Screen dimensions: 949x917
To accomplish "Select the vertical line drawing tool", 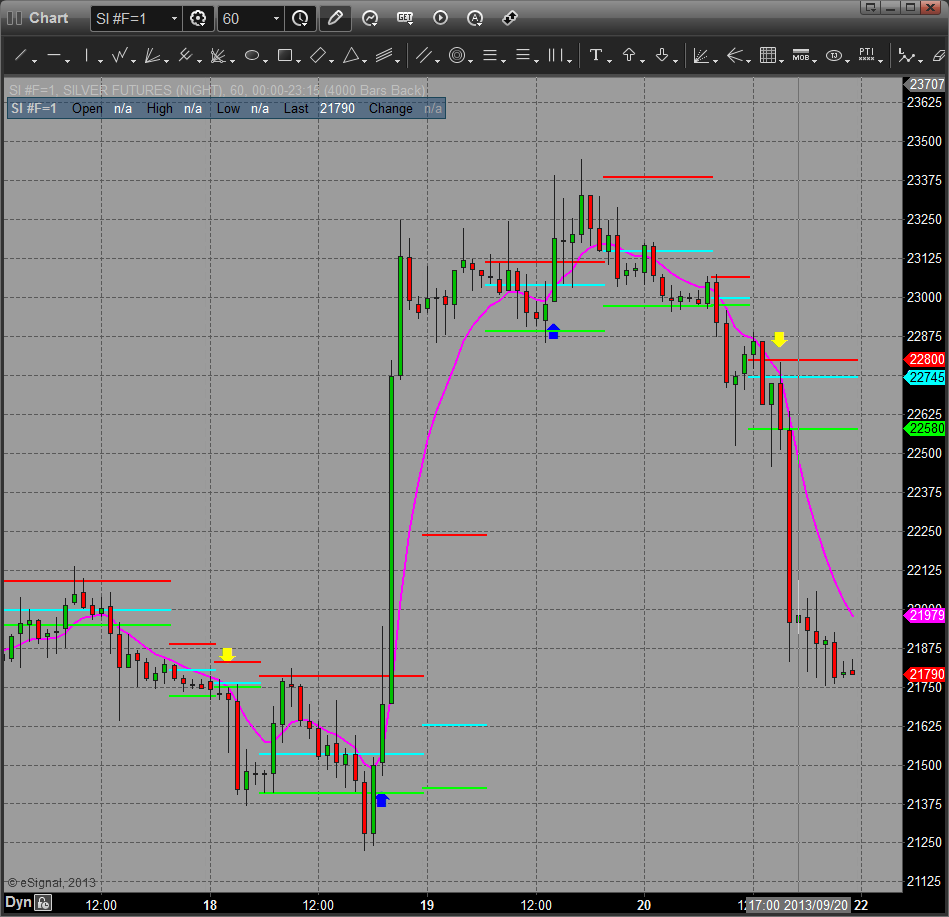I will (x=87, y=56).
